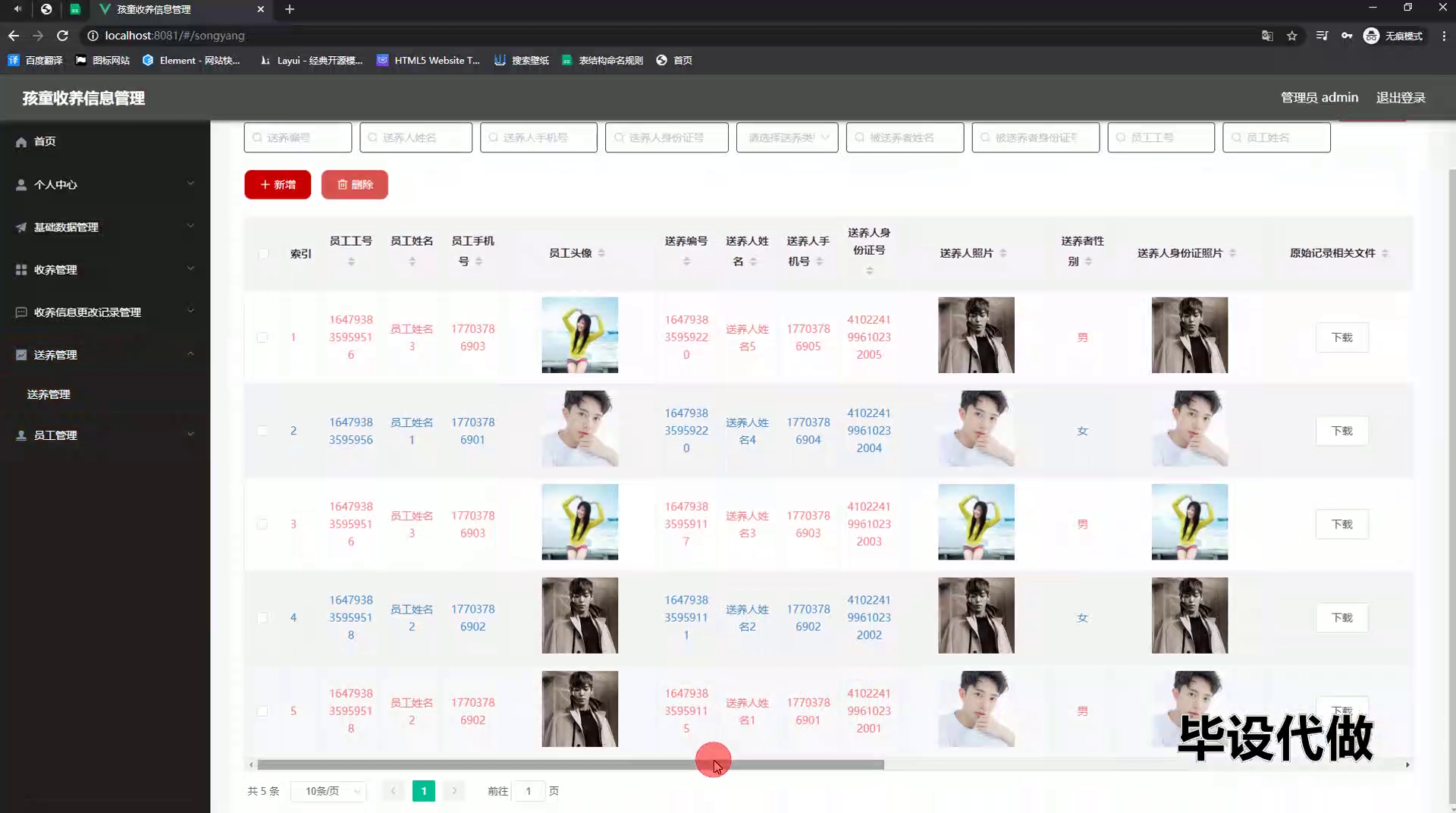This screenshot has width=1456, height=813.
Task: Click 员工管理 user icon
Action: [21, 435]
